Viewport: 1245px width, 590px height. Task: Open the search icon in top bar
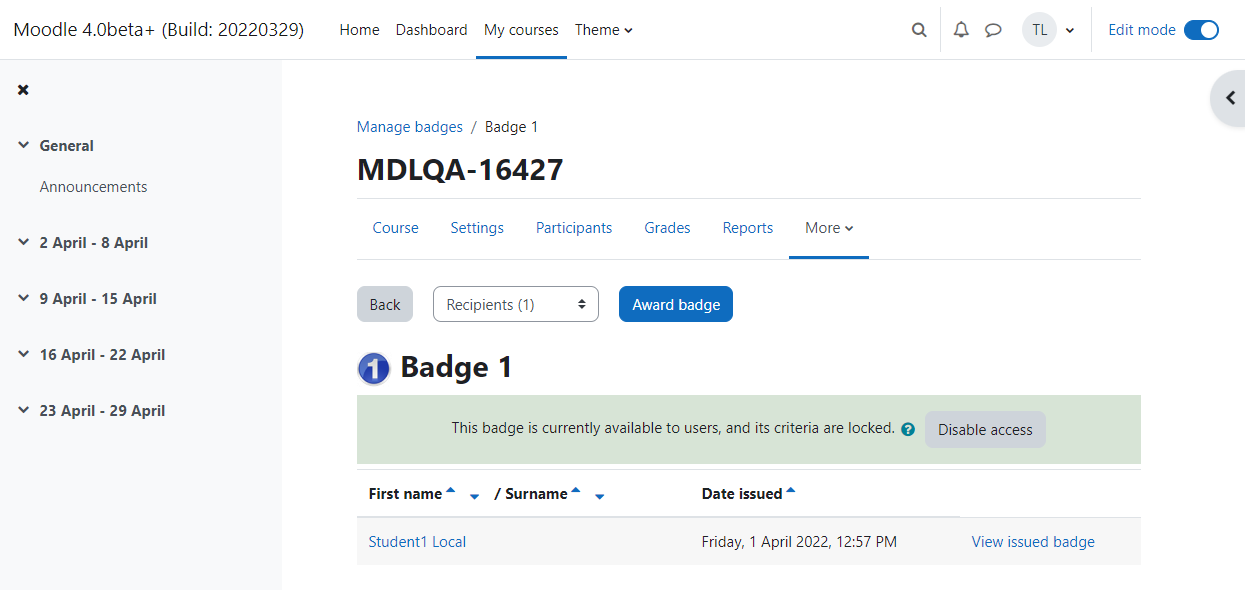coord(919,30)
